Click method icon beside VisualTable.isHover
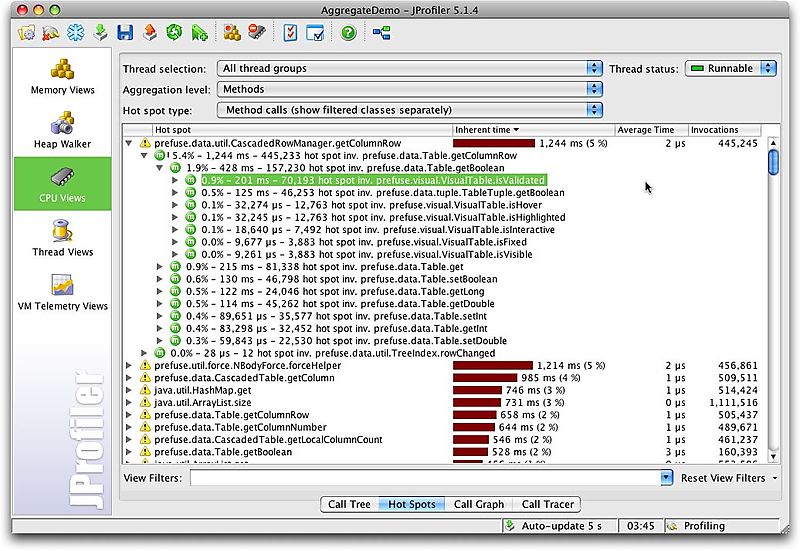Screen dimensions: 800x551 point(190,205)
